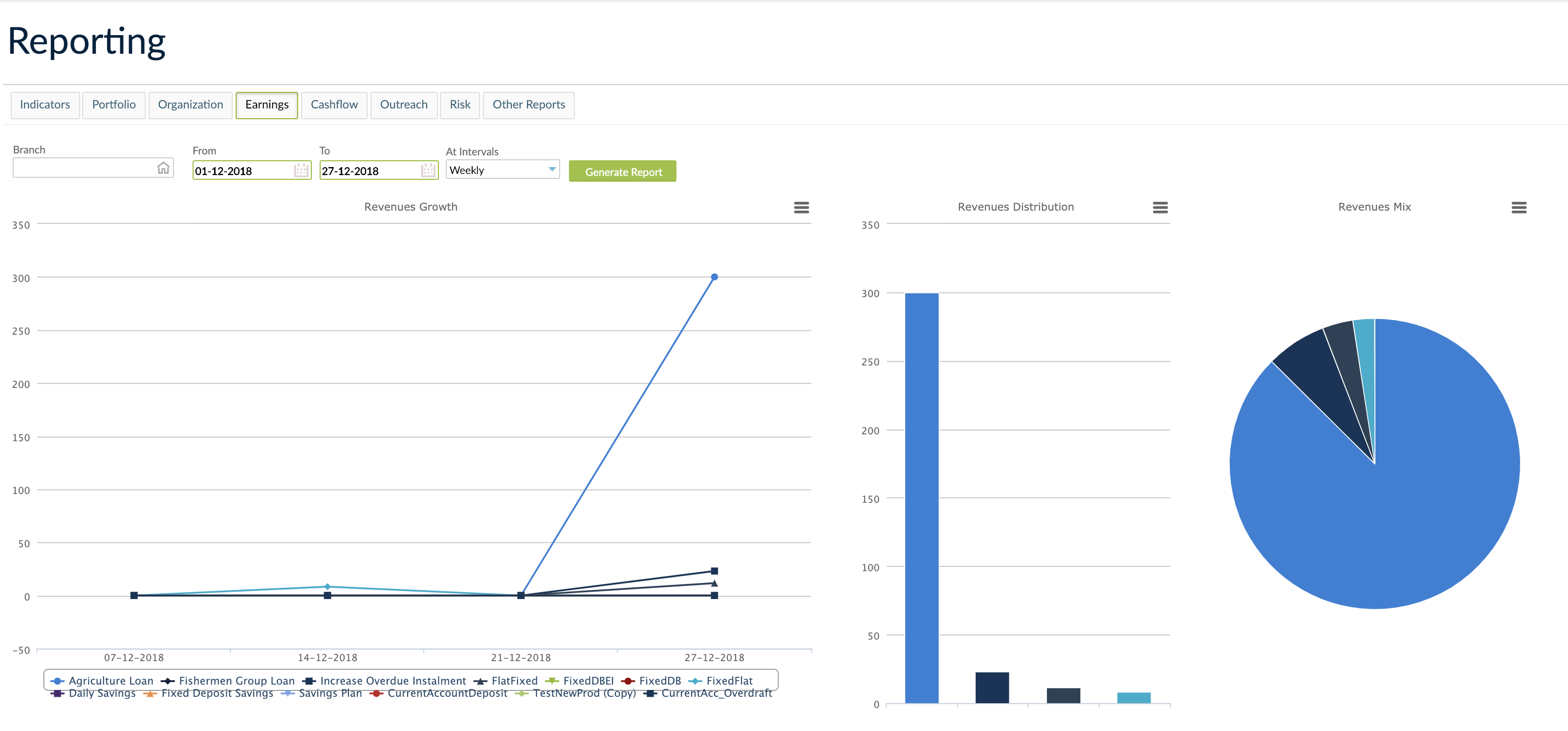This screenshot has width=1568, height=731.
Task: Click the Branch selector building icon
Action: [163, 168]
